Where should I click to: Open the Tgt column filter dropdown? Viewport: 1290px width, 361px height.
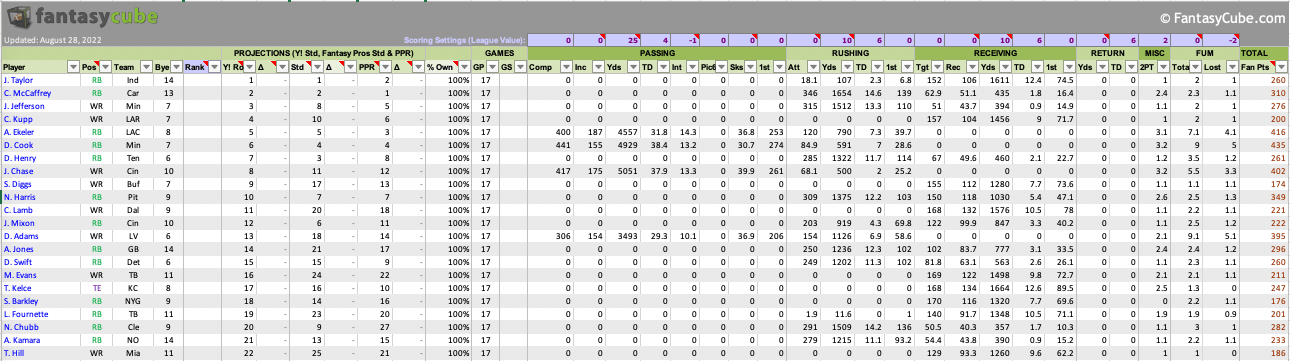[x=938, y=66]
